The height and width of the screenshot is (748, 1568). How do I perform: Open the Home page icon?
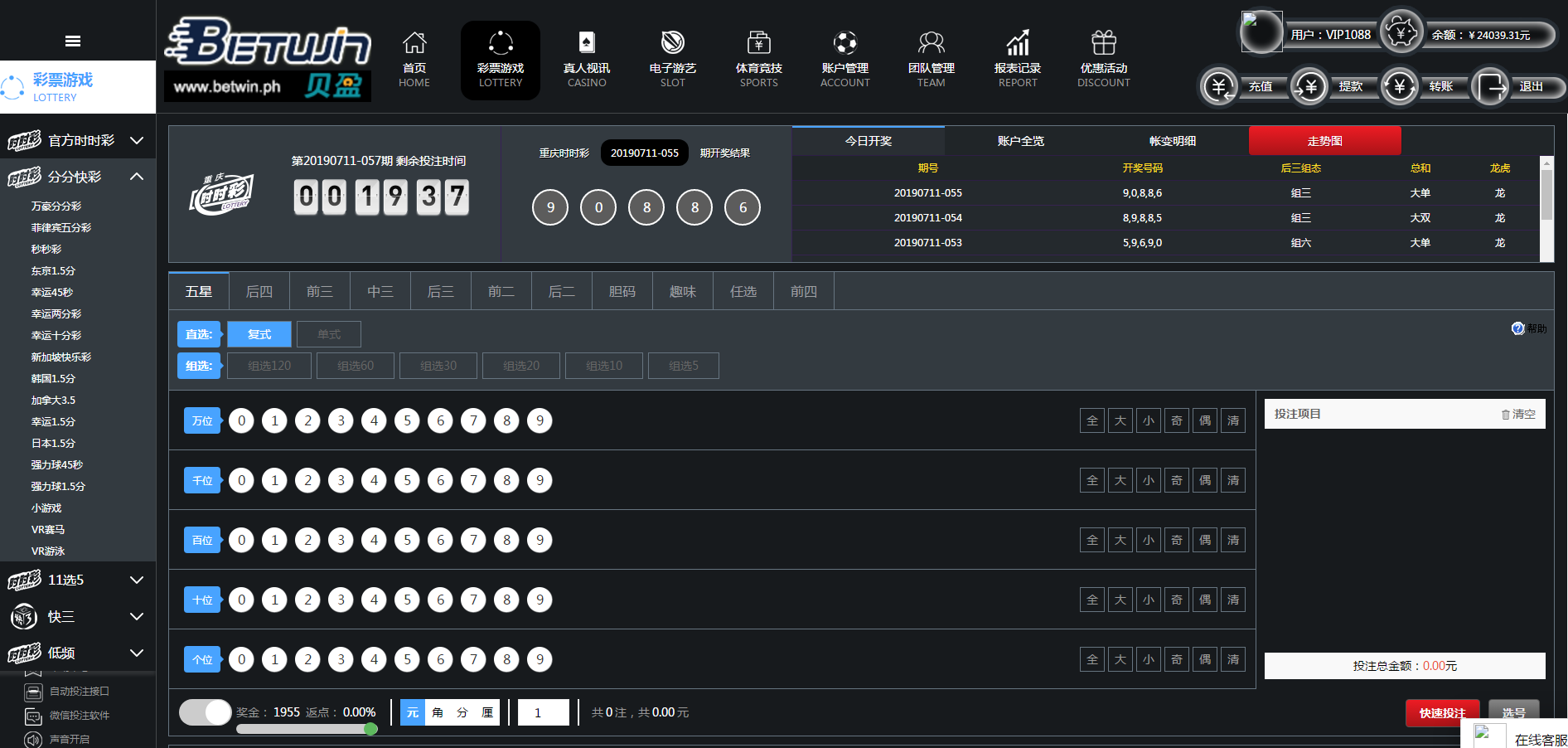(x=414, y=43)
